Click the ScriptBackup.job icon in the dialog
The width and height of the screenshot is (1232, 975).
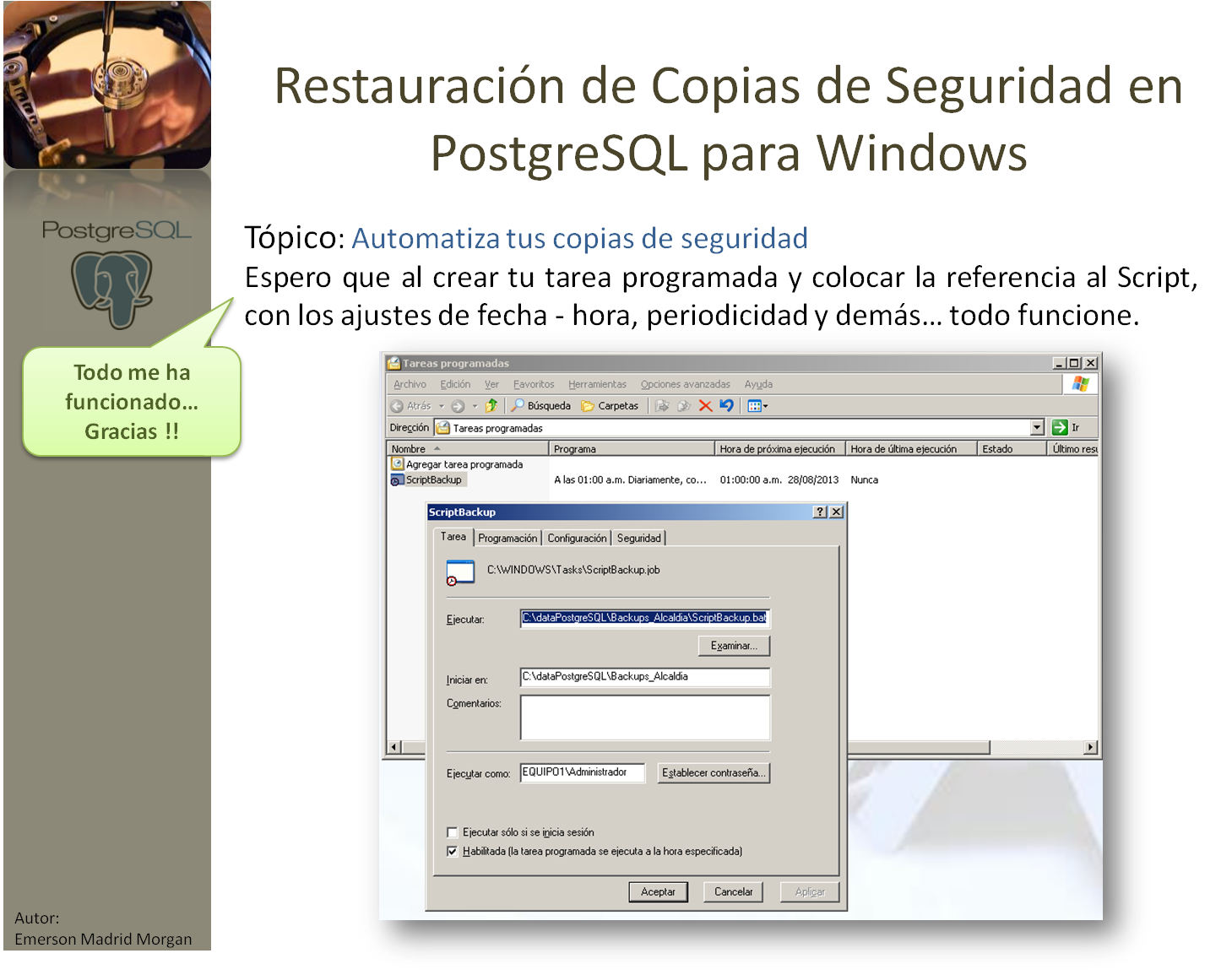click(x=460, y=572)
